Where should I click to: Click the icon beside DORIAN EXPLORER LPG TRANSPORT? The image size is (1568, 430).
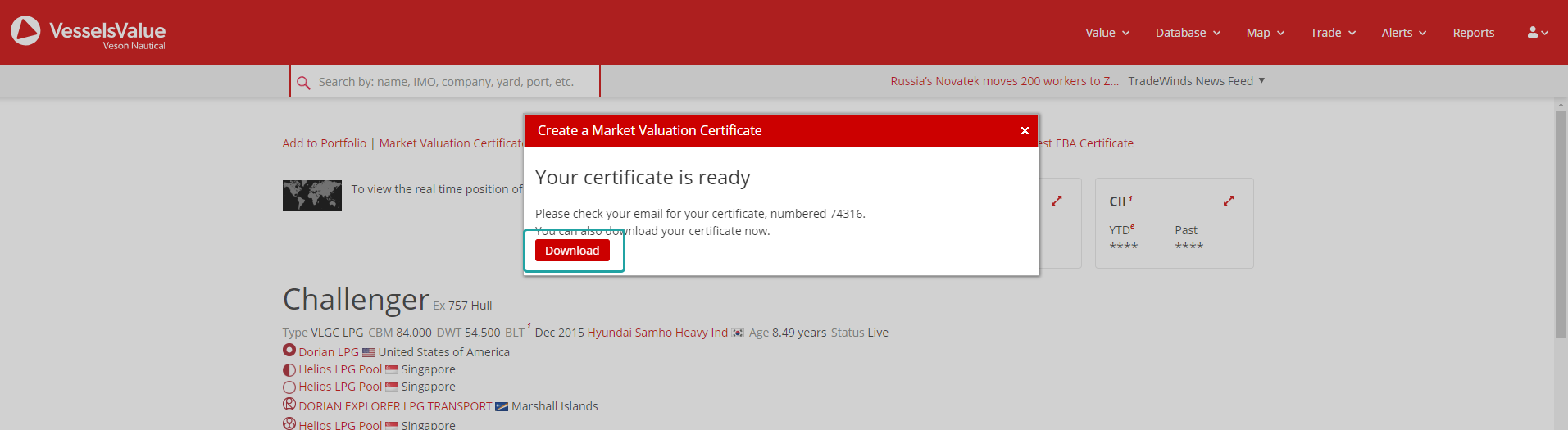click(x=289, y=405)
